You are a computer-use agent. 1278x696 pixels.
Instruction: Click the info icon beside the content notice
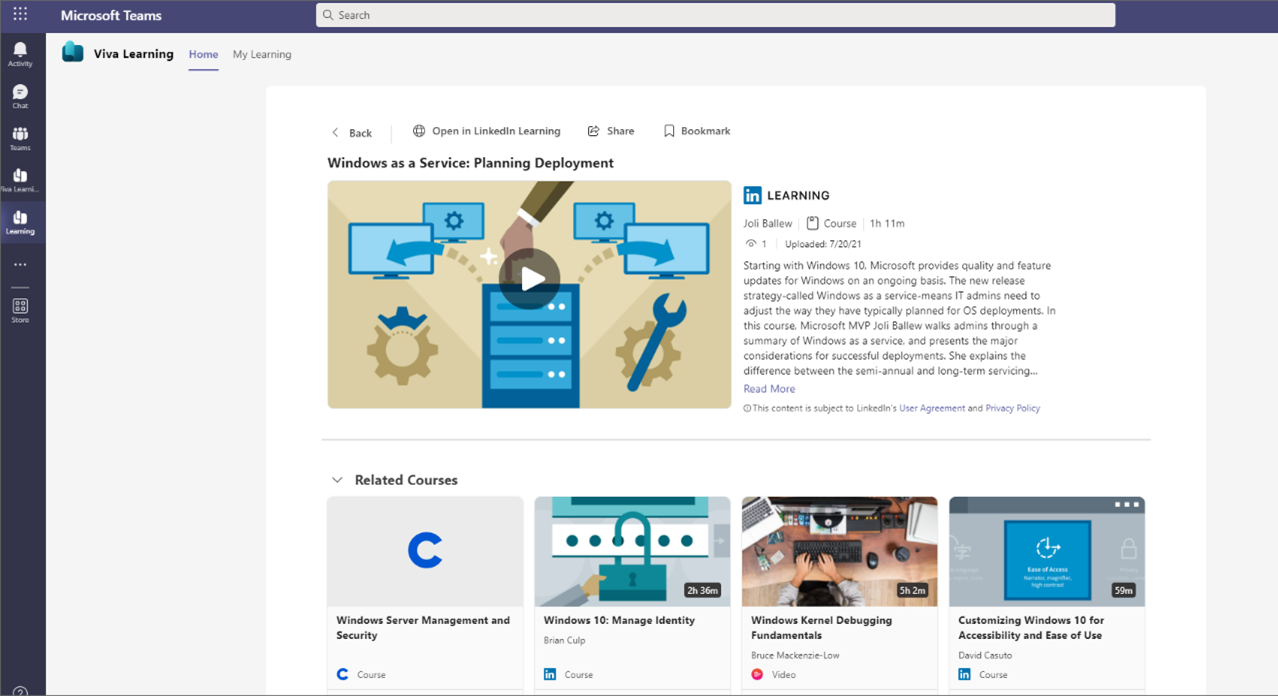click(747, 408)
